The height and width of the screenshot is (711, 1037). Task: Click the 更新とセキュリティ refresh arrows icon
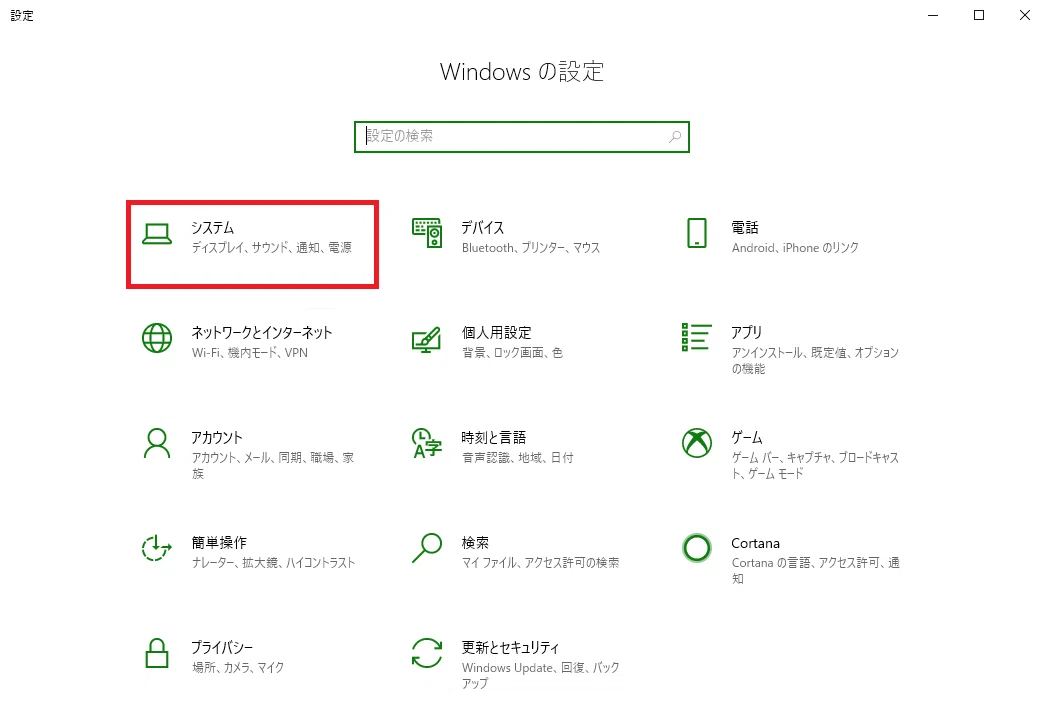427,653
